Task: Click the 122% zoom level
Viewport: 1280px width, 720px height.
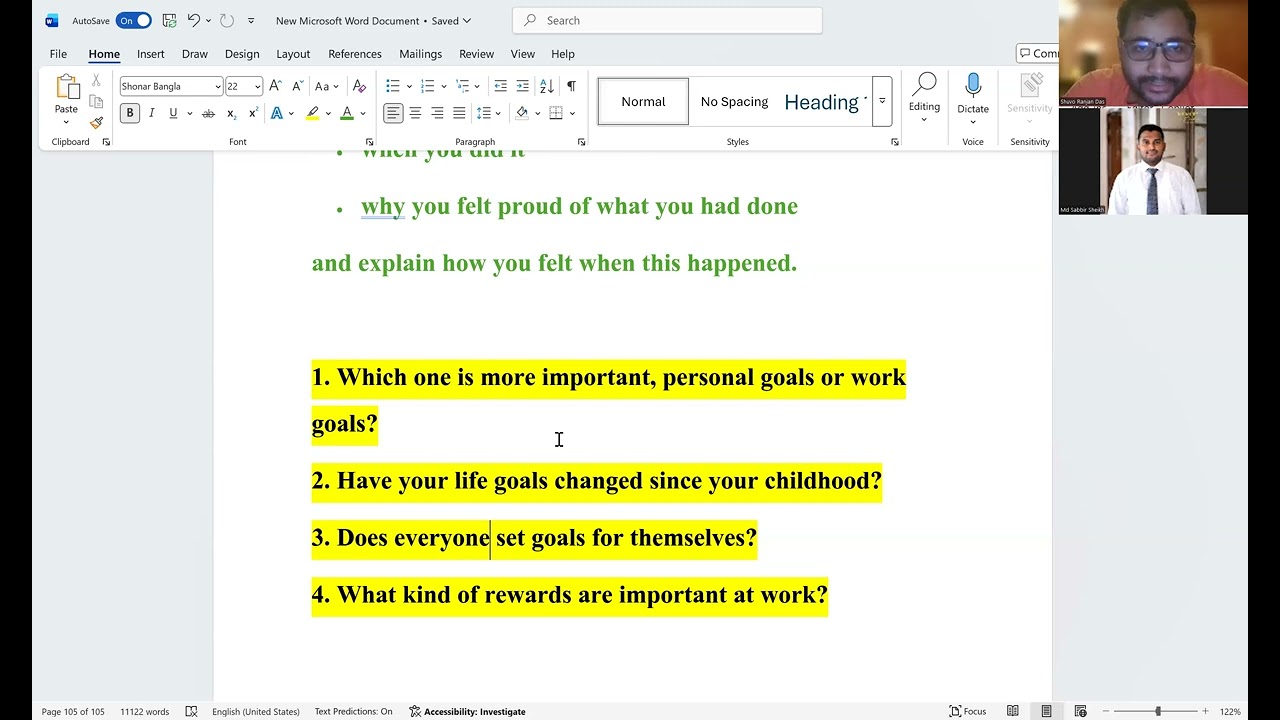Action: (1230, 711)
